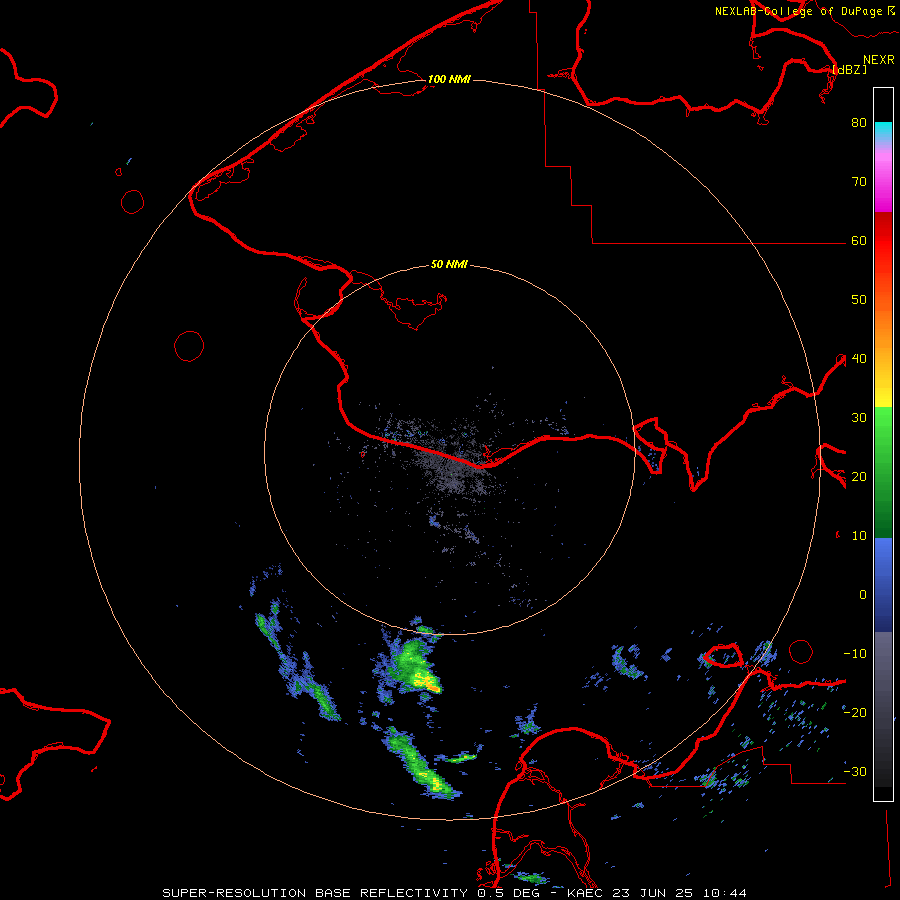Click the -20 value on the dBZ scale
The height and width of the screenshot is (900, 900).
(855, 712)
